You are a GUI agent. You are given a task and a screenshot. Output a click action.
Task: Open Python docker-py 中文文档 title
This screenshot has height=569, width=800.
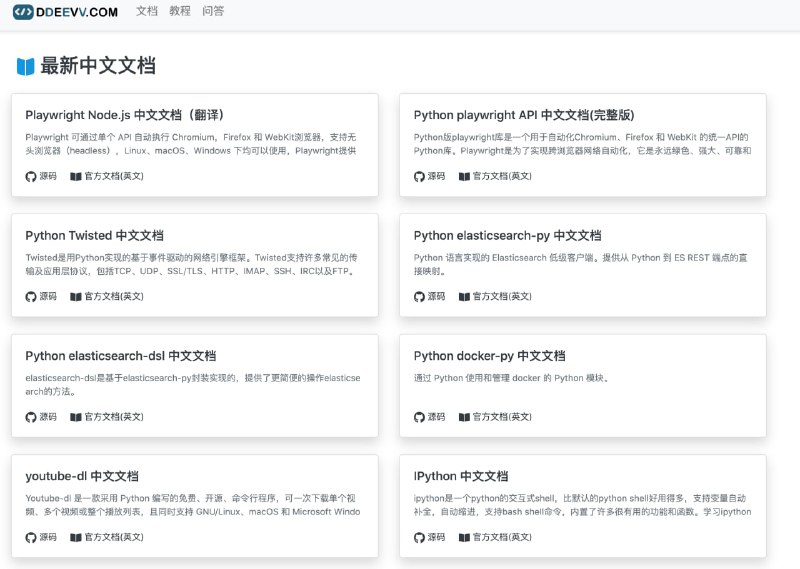489,356
